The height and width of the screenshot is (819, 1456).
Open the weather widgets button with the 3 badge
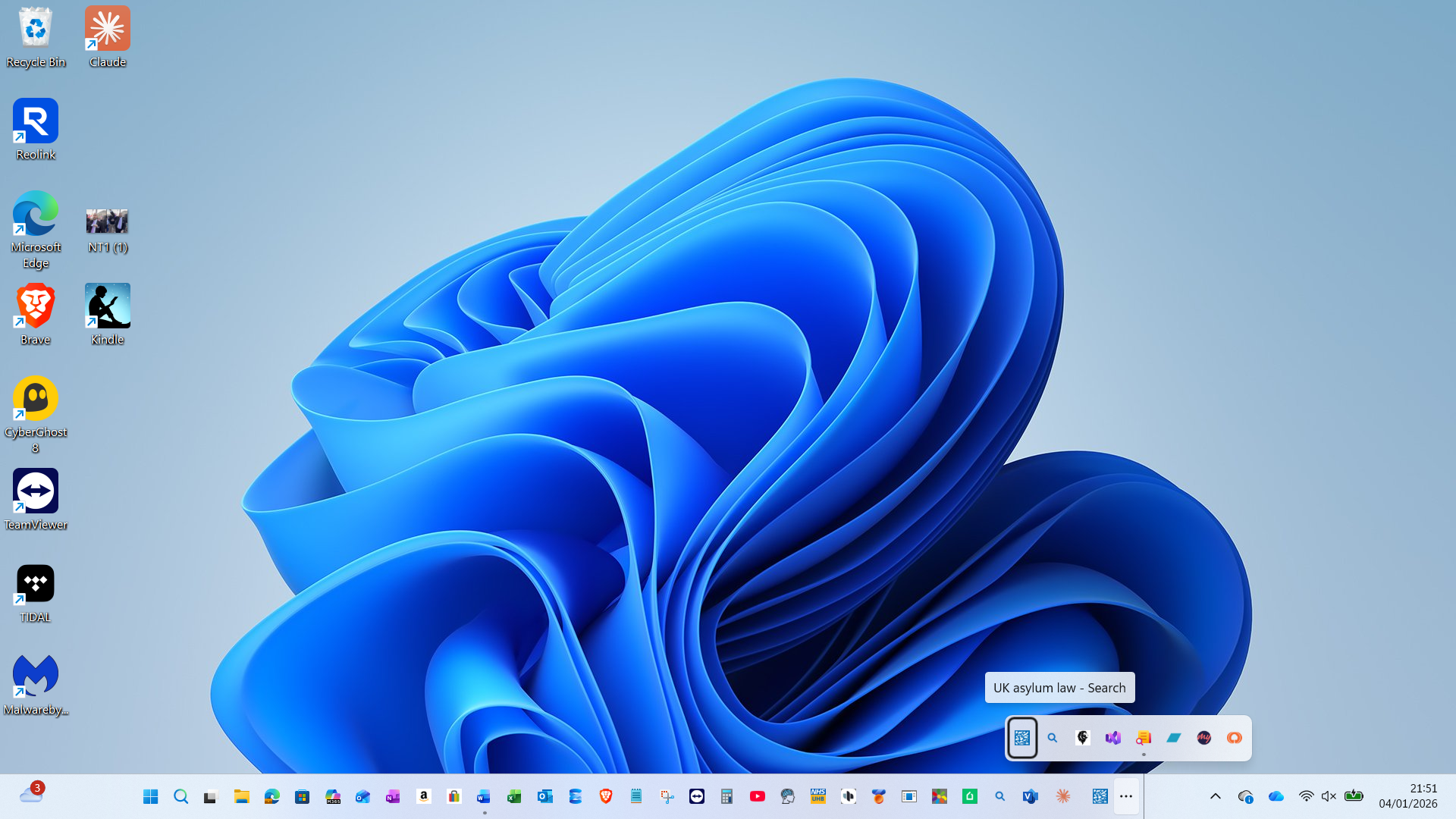click(31, 794)
